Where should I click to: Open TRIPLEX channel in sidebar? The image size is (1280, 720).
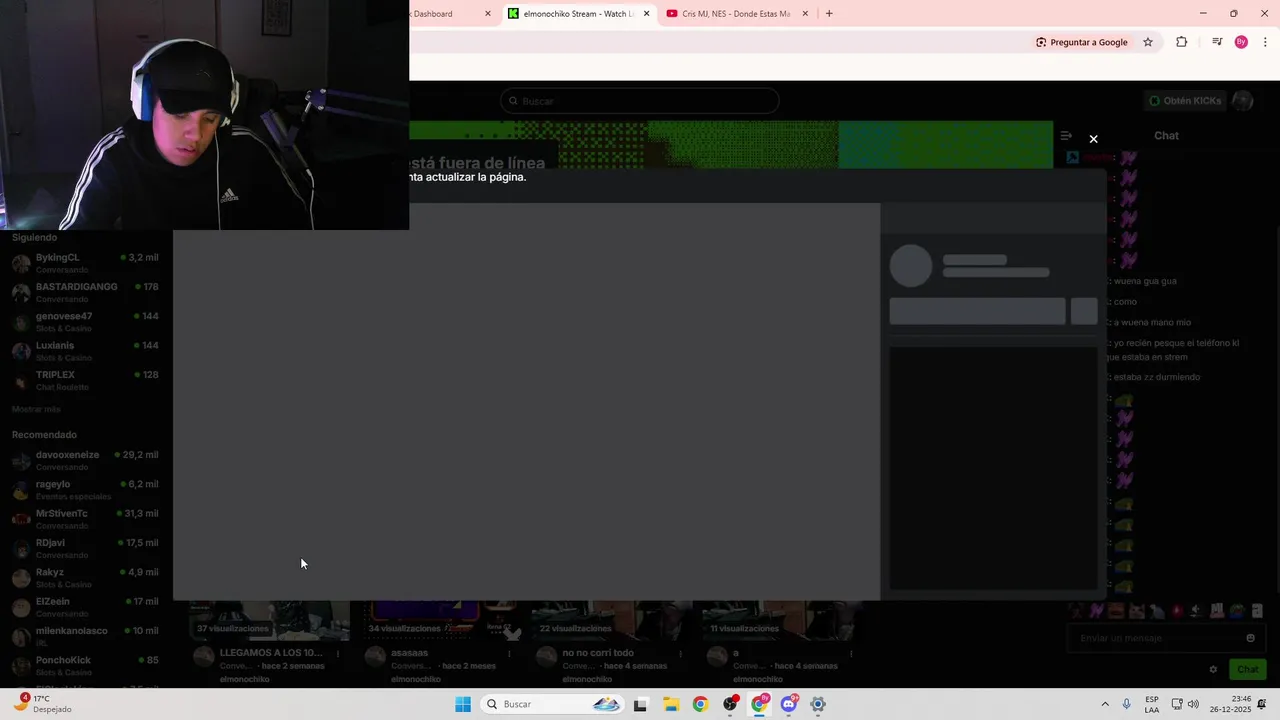pos(85,380)
